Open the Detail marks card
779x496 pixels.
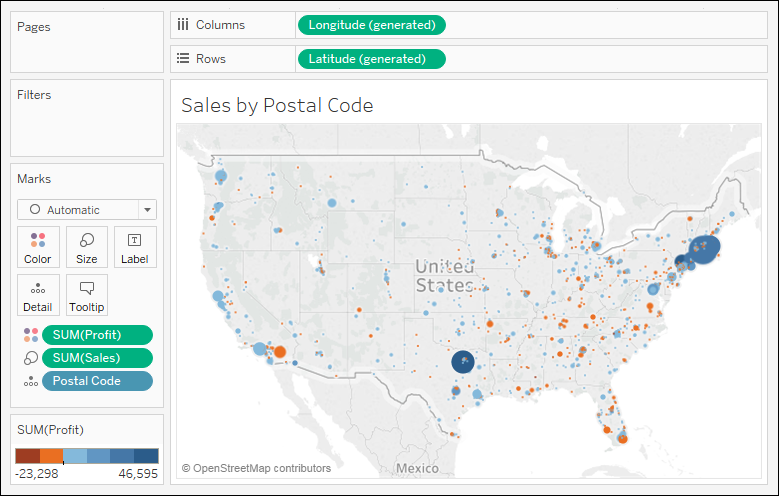[38, 295]
